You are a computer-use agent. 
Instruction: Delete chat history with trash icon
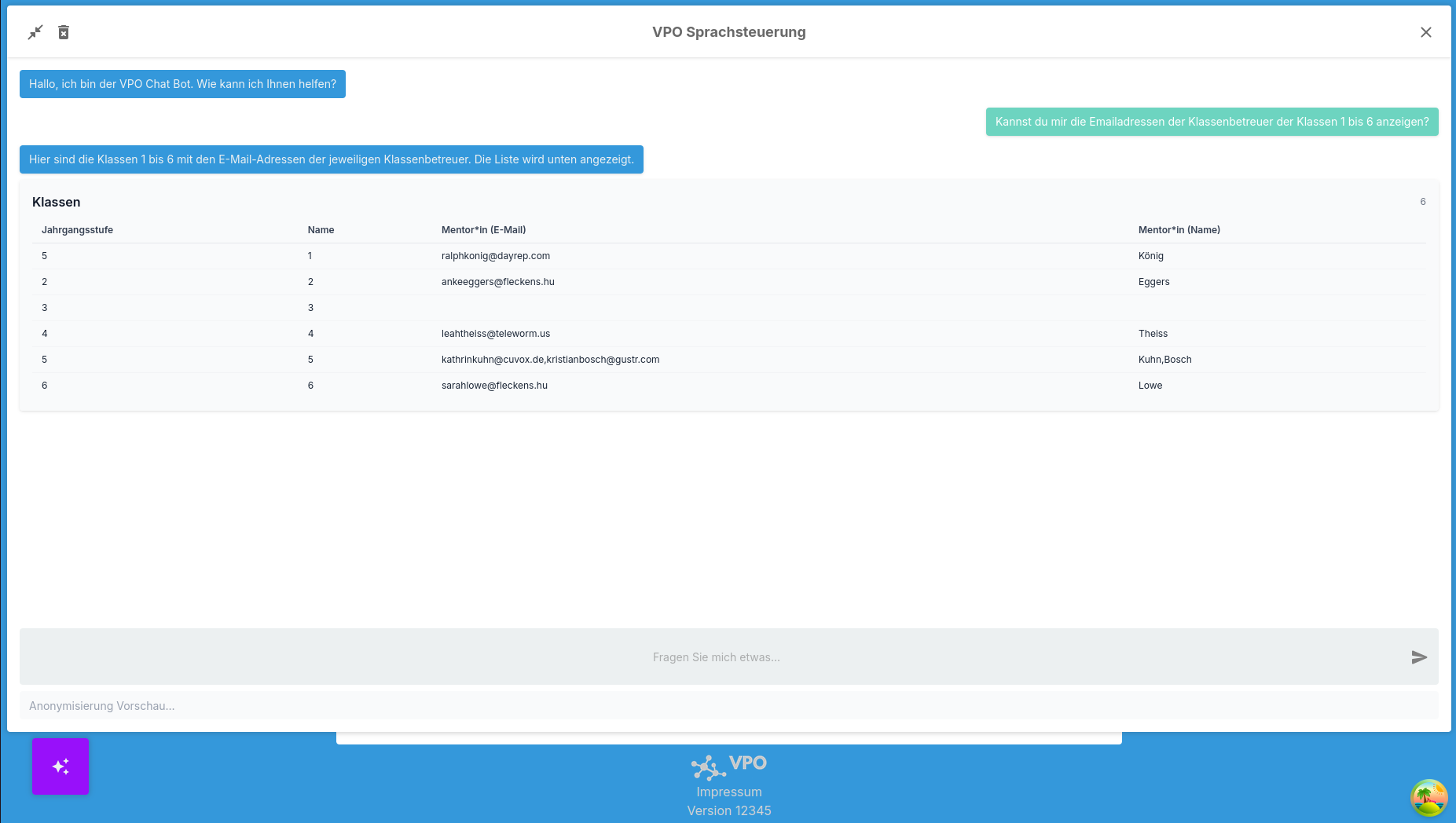pos(64,32)
